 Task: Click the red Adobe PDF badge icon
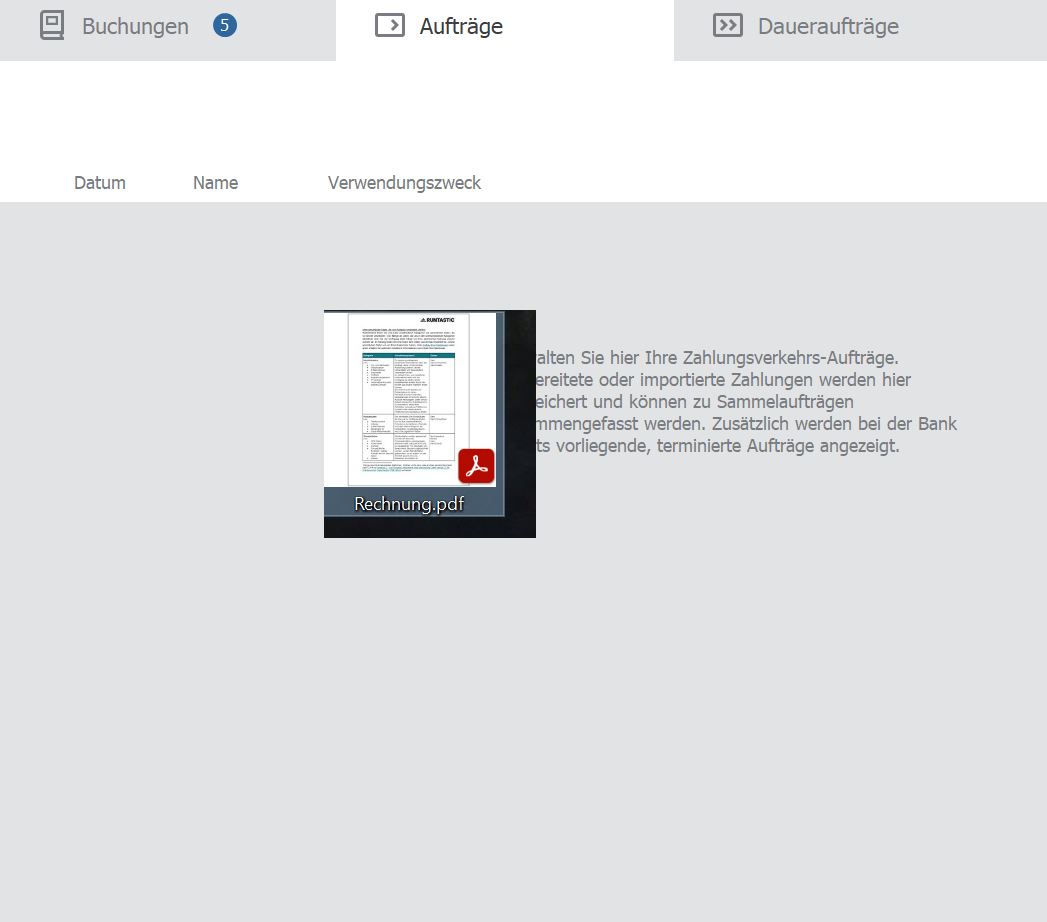coord(476,466)
